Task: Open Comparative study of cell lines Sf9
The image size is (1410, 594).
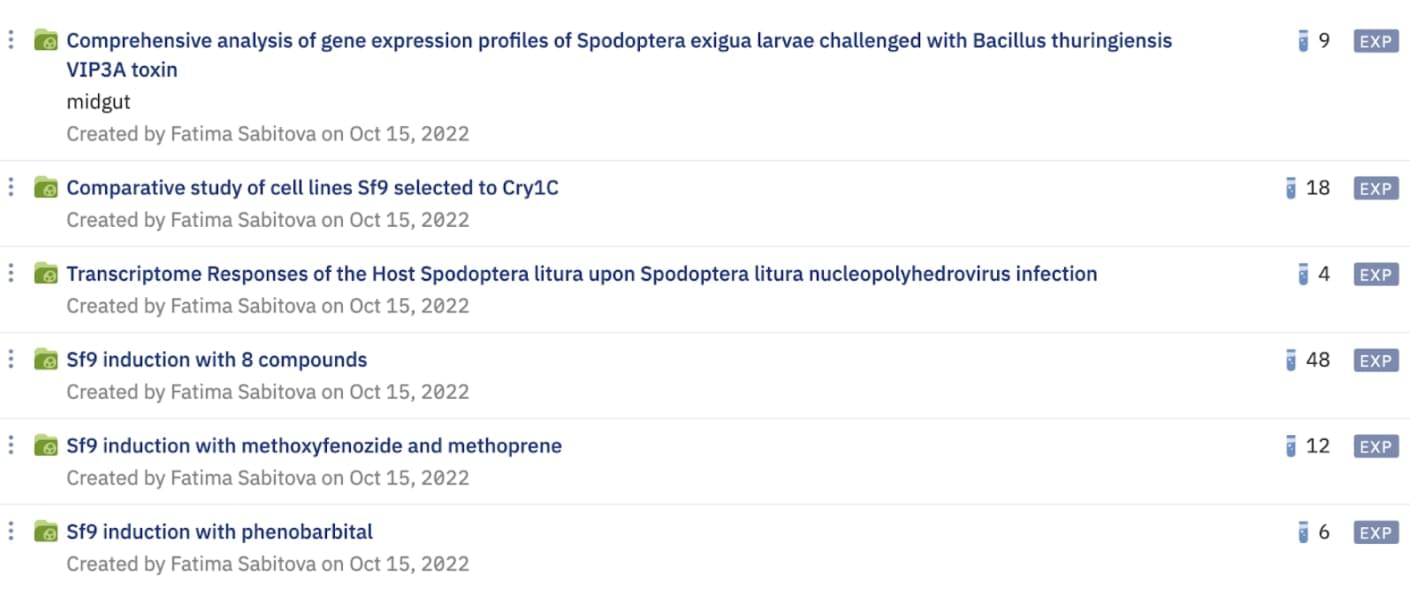Action: click(x=312, y=188)
